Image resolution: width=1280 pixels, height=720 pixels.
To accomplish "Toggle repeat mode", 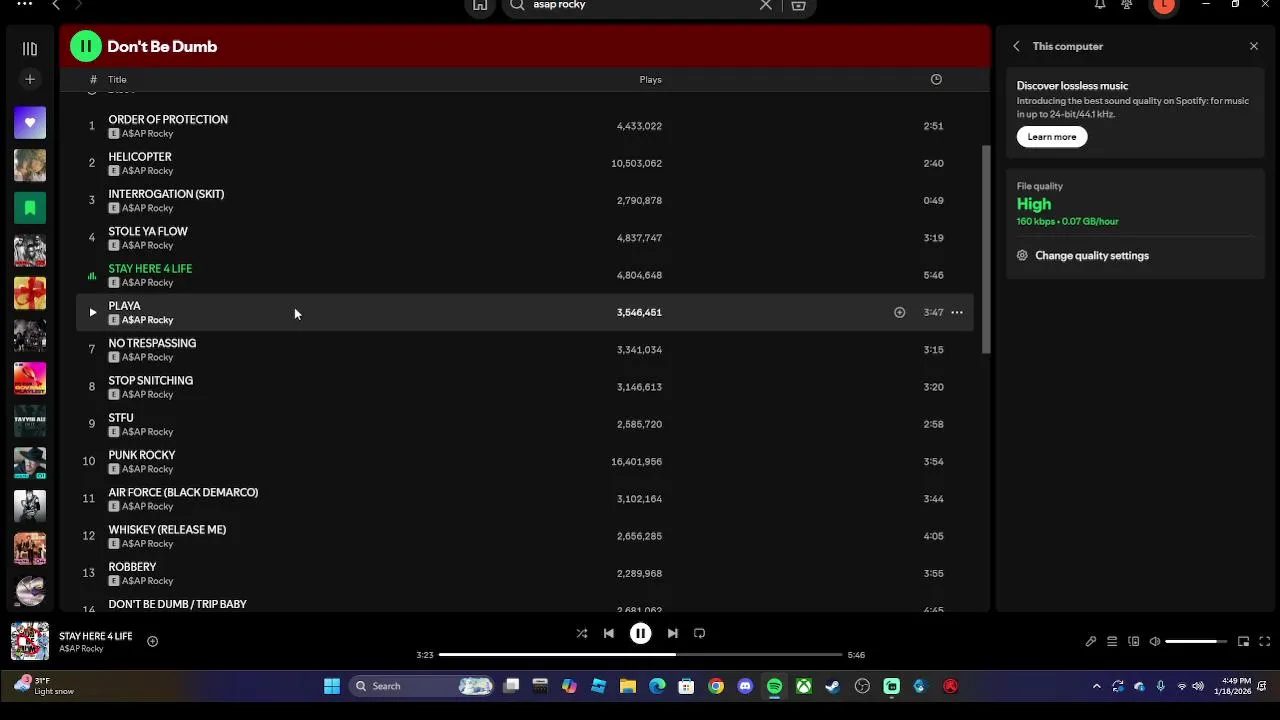I will 700,633.
